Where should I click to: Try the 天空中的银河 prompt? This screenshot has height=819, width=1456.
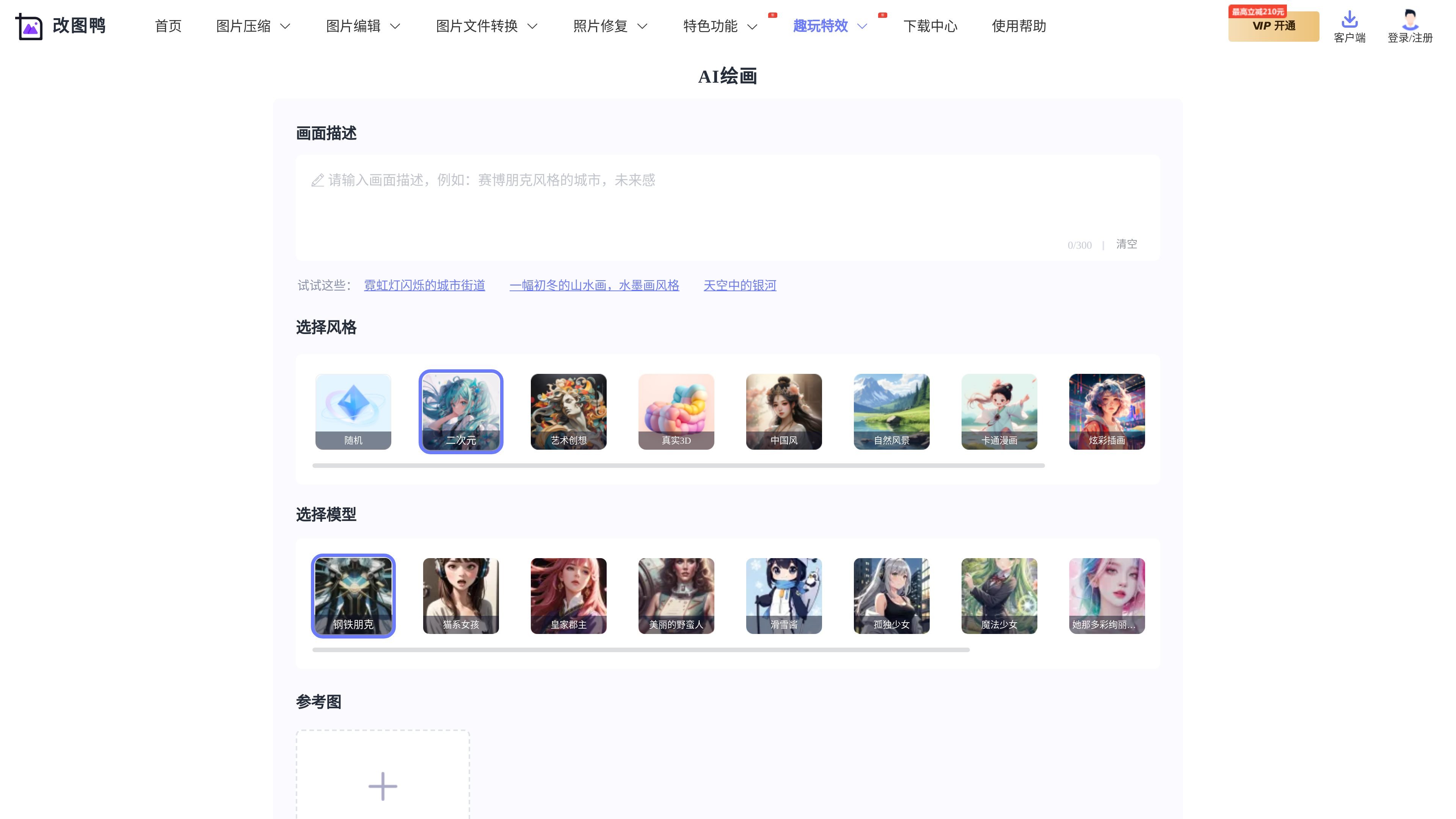click(x=740, y=286)
